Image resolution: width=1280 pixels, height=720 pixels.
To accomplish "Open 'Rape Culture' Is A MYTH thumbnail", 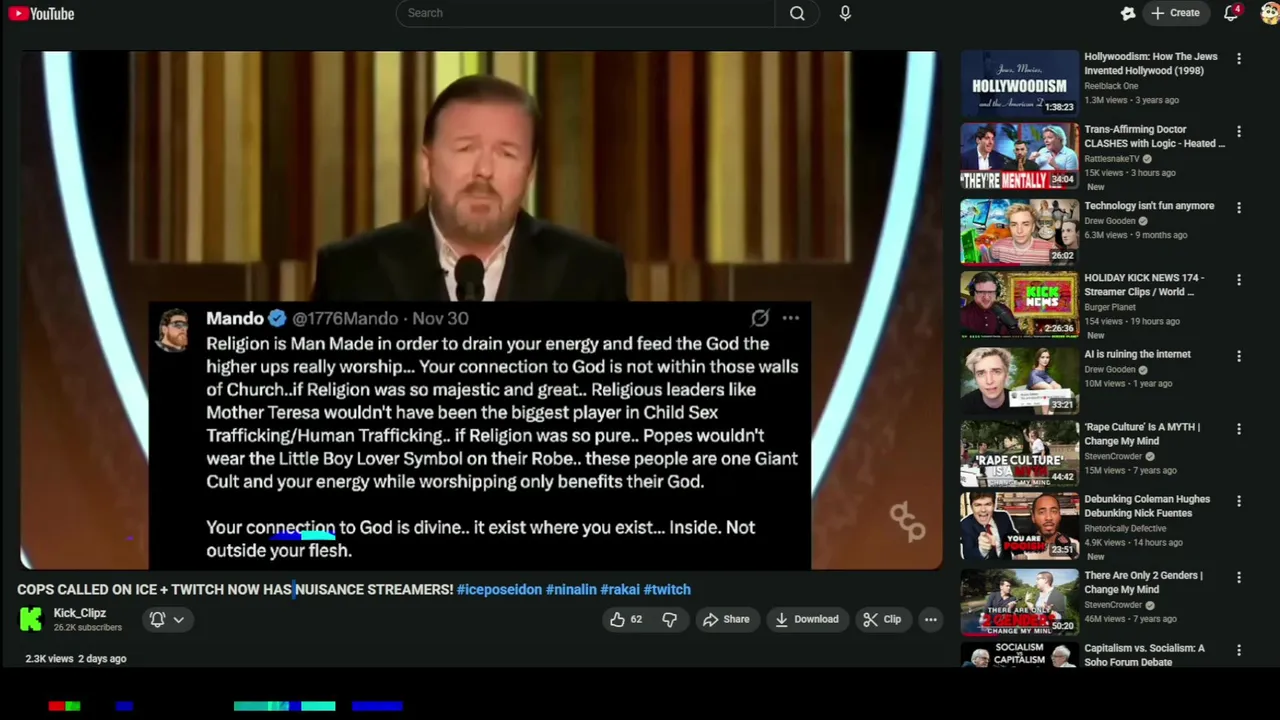I will pyautogui.click(x=1020, y=452).
